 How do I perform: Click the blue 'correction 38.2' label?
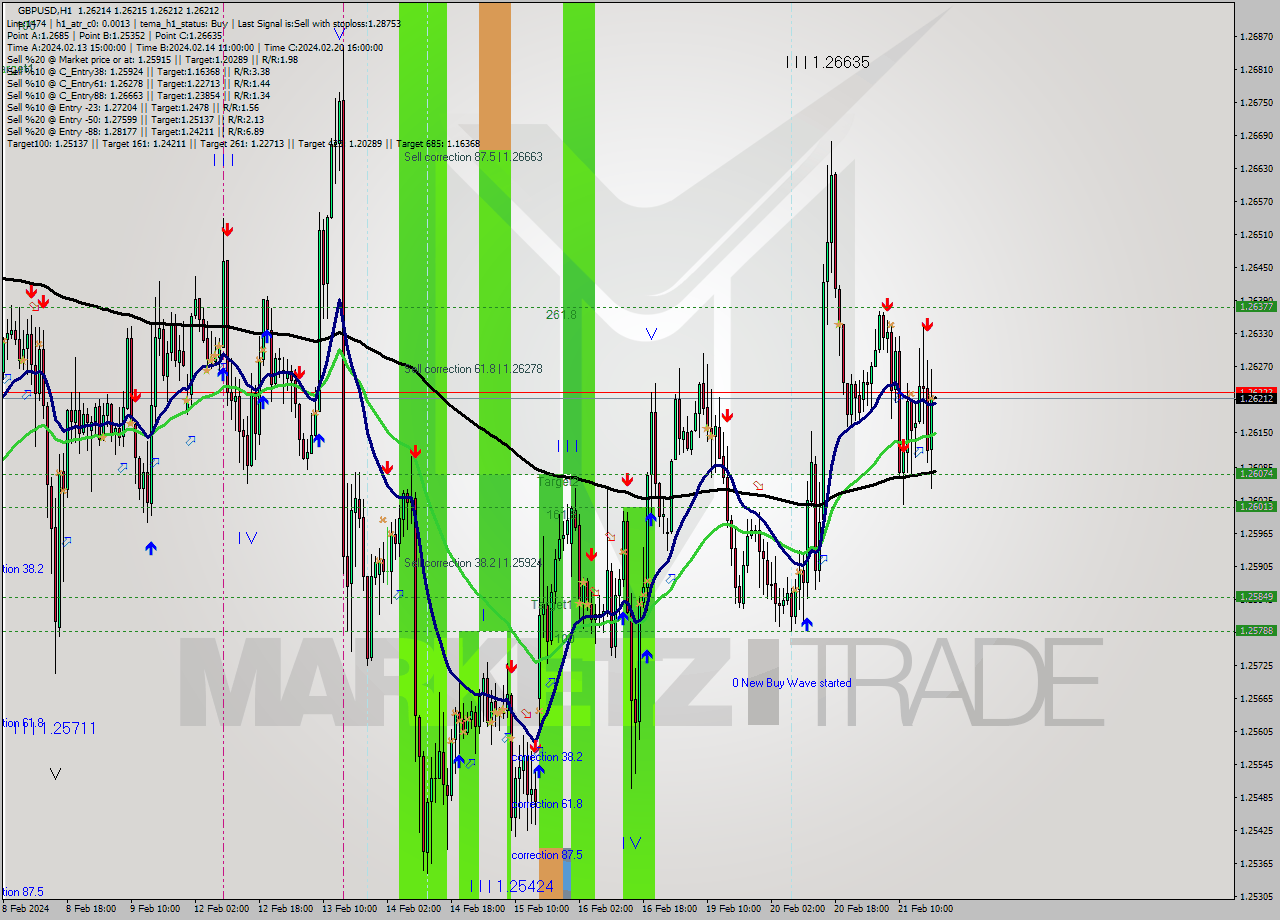[547, 757]
